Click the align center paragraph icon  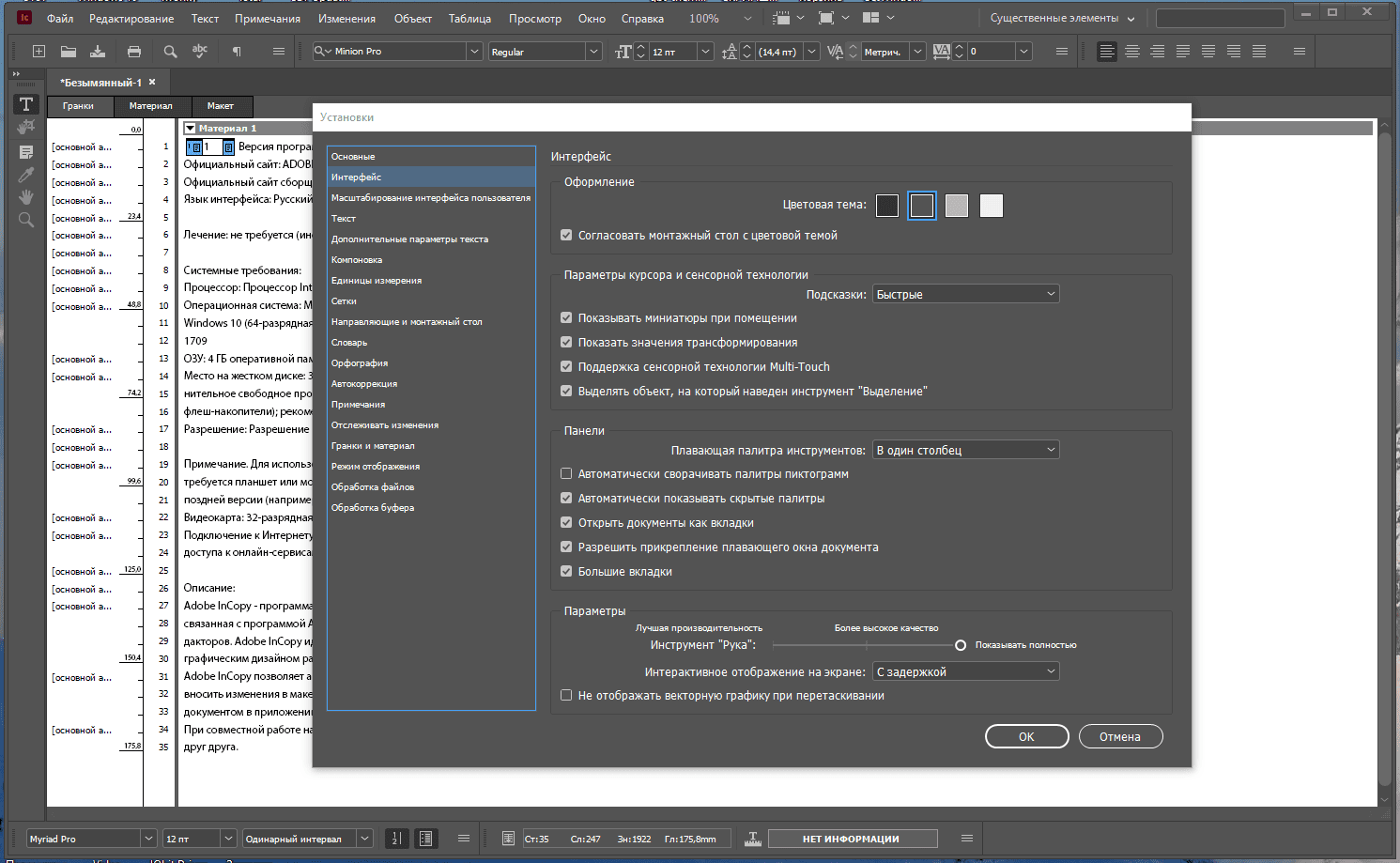coord(1132,52)
